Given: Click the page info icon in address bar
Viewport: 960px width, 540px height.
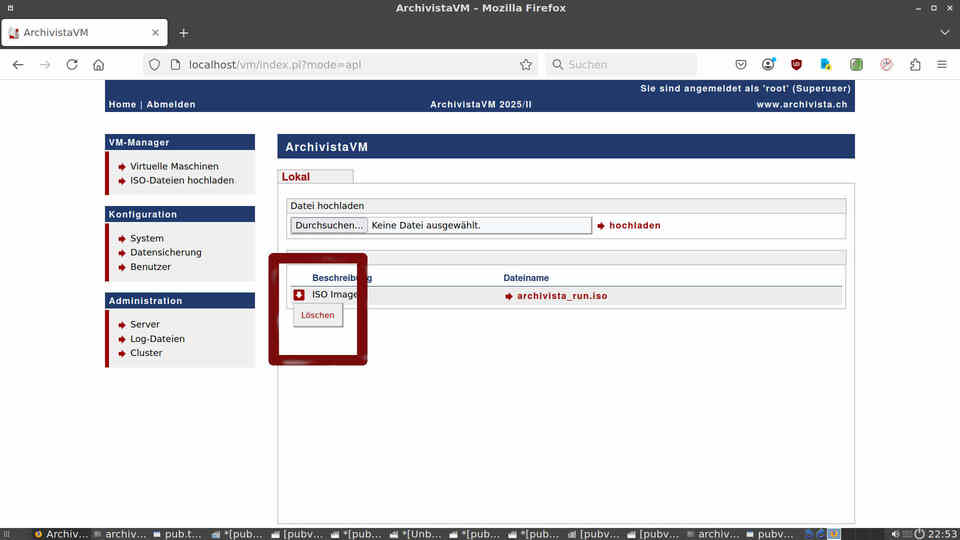Looking at the screenshot, I should coord(176,64).
